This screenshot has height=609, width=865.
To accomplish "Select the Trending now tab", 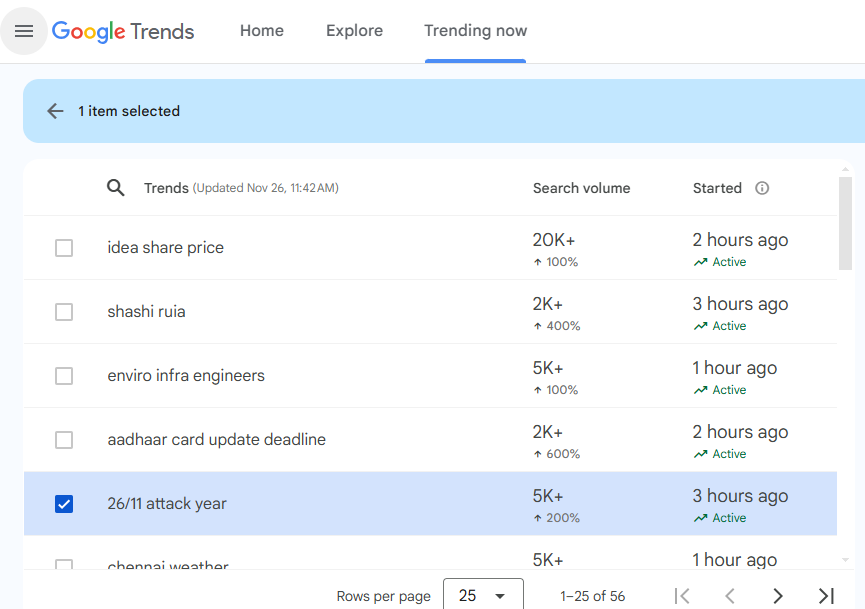I will point(475,31).
